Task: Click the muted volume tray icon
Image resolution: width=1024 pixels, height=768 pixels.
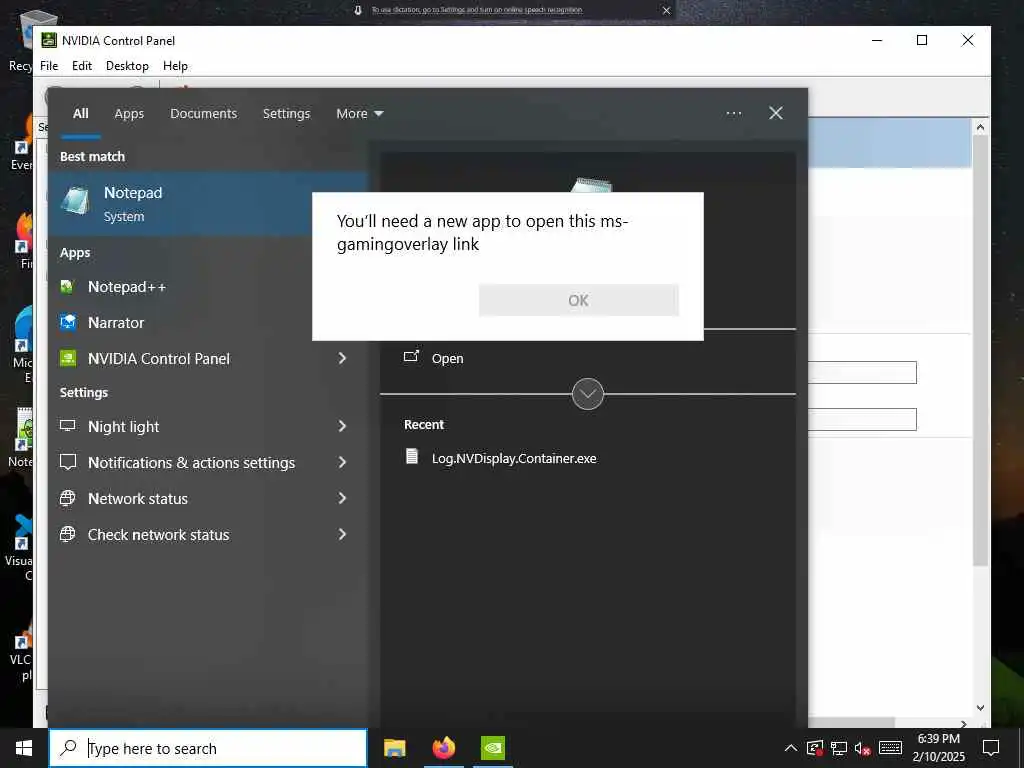Action: (863, 748)
